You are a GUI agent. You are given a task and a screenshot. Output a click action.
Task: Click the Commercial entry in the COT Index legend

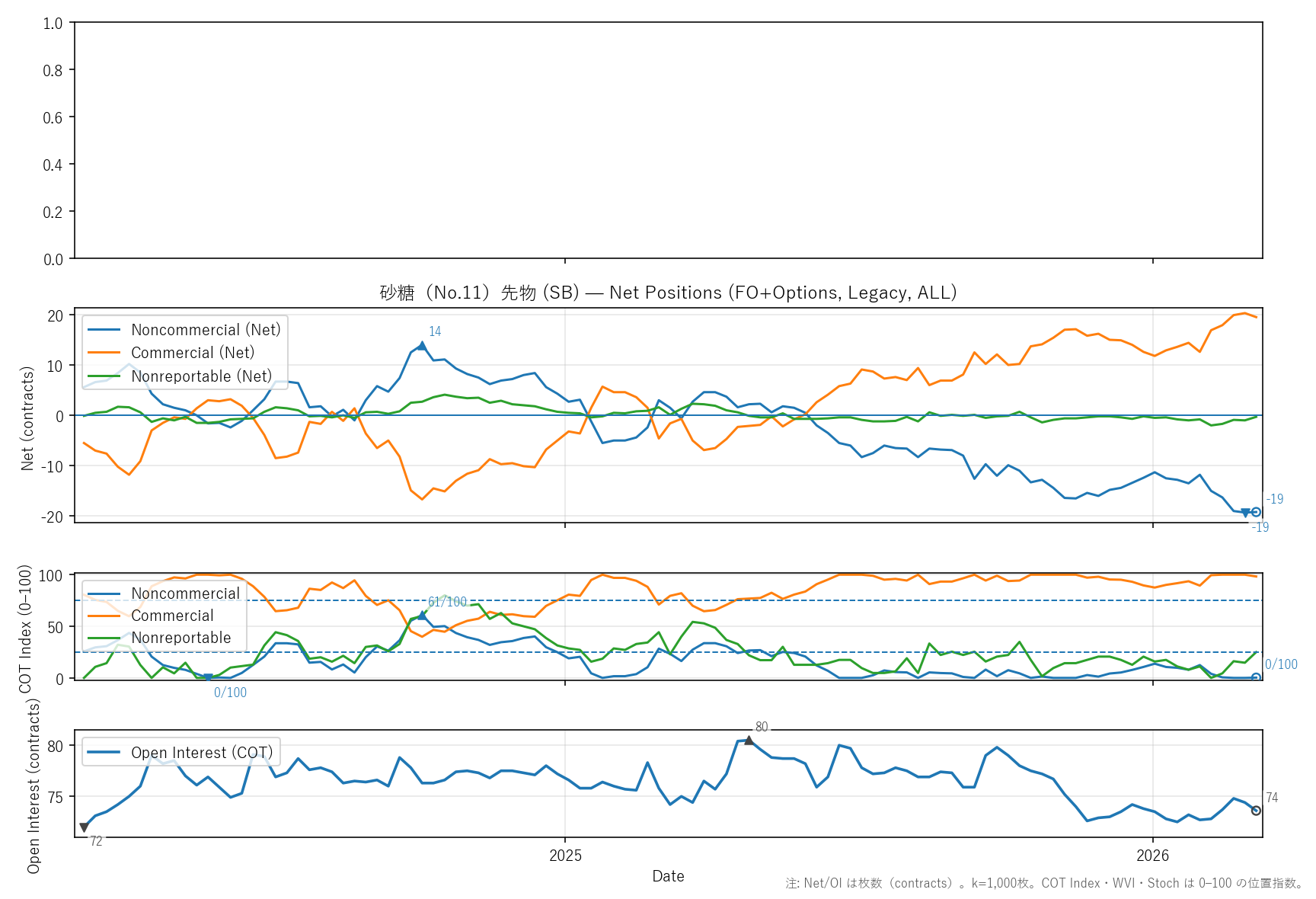tap(172, 616)
